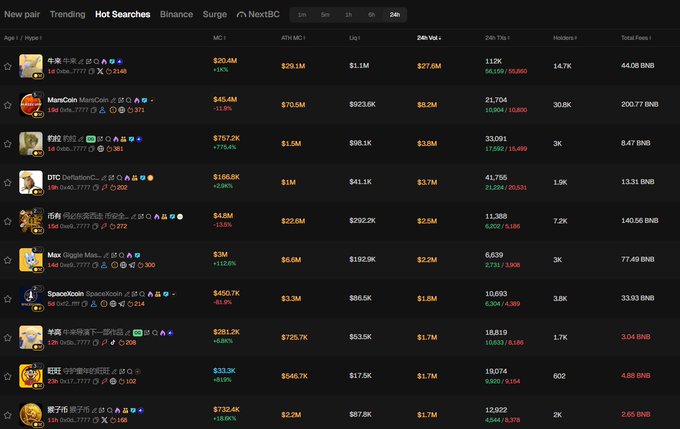Image resolution: width=680 pixels, height=429 pixels.
Task: Open the DTC mouse avatar thumbnail
Action: (x=31, y=182)
